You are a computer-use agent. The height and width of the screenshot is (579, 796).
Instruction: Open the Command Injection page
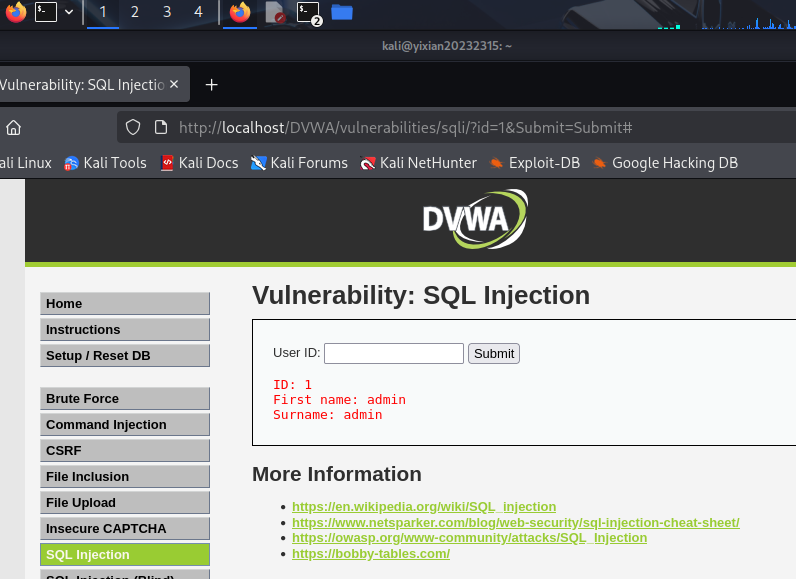point(125,424)
